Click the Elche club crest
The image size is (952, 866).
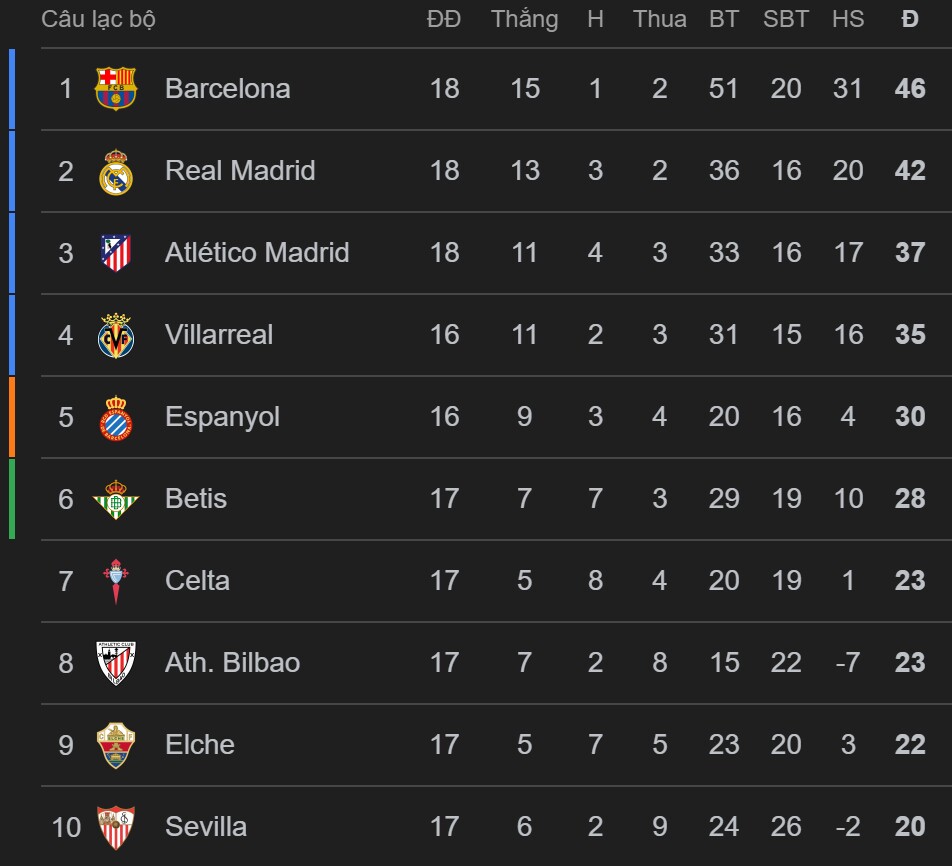click(x=116, y=745)
